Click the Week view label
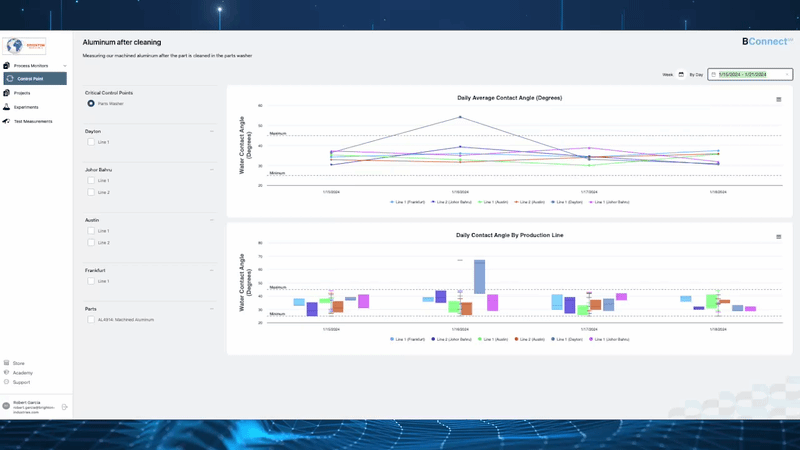Image resolution: width=800 pixels, height=450 pixels. point(667,74)
